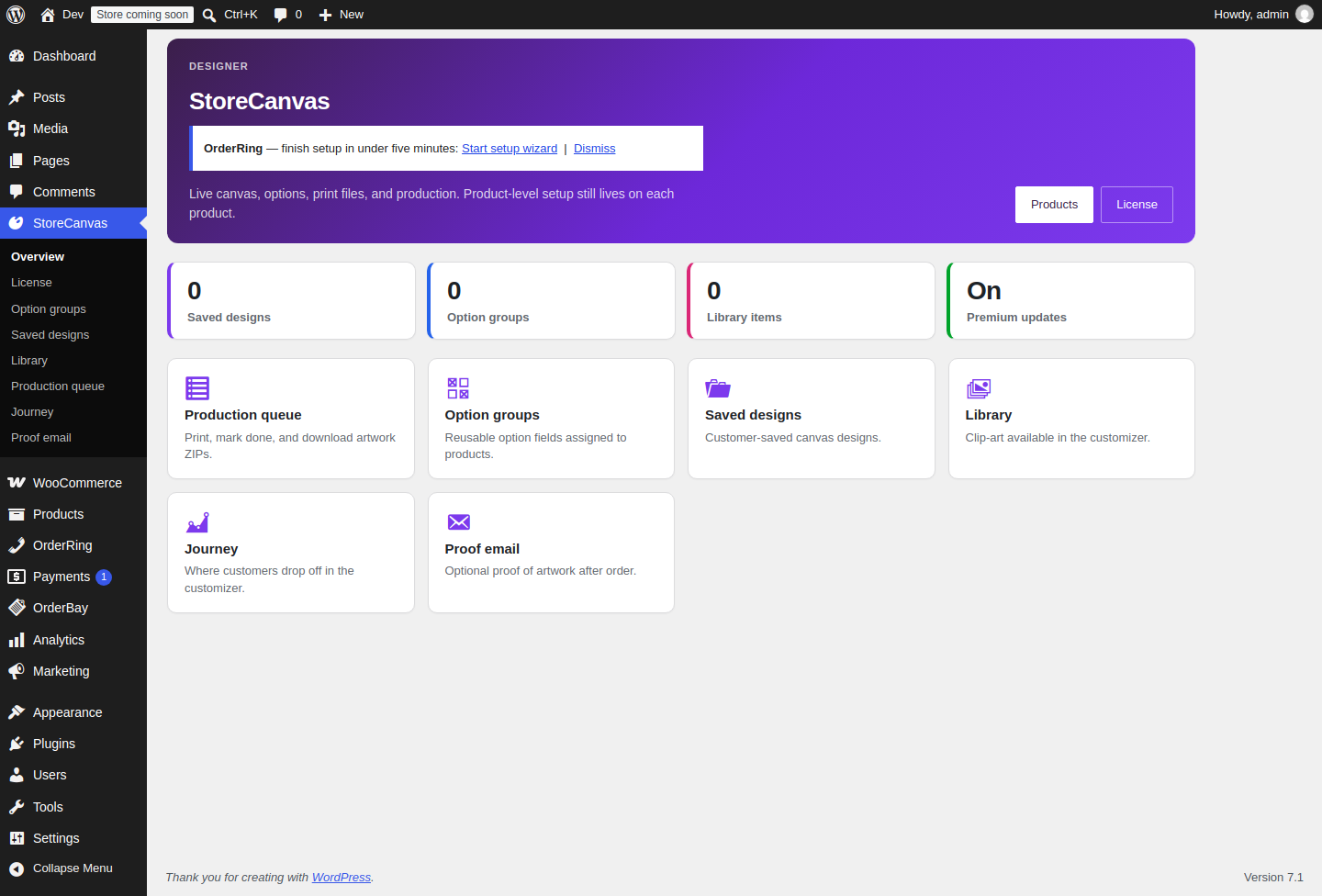Click the OrderBay tag icon
This screenshot has height=896, width=1322.
pos(17,608)
